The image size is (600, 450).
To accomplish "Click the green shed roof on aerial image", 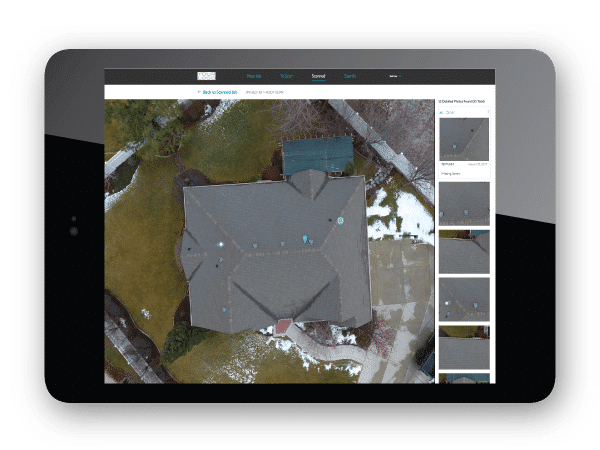I will click(x=318, y=154).
